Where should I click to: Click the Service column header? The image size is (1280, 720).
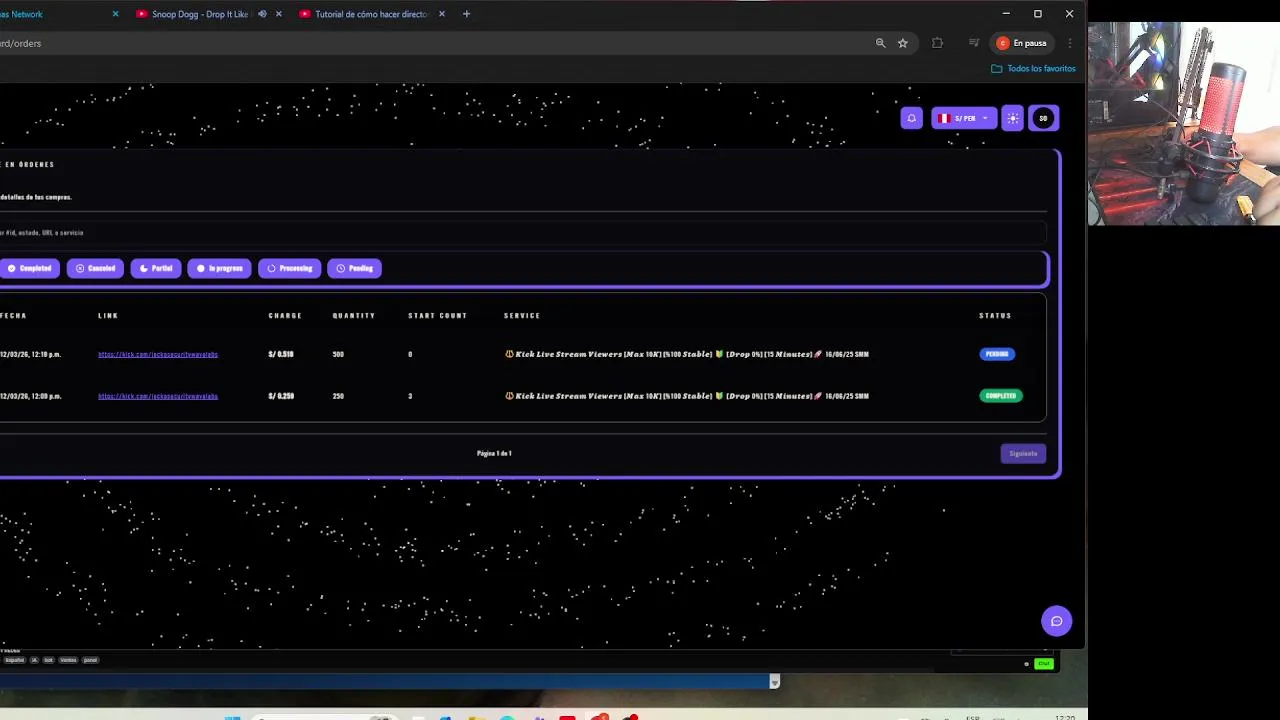pyautogui.click(x=522, y=315)
